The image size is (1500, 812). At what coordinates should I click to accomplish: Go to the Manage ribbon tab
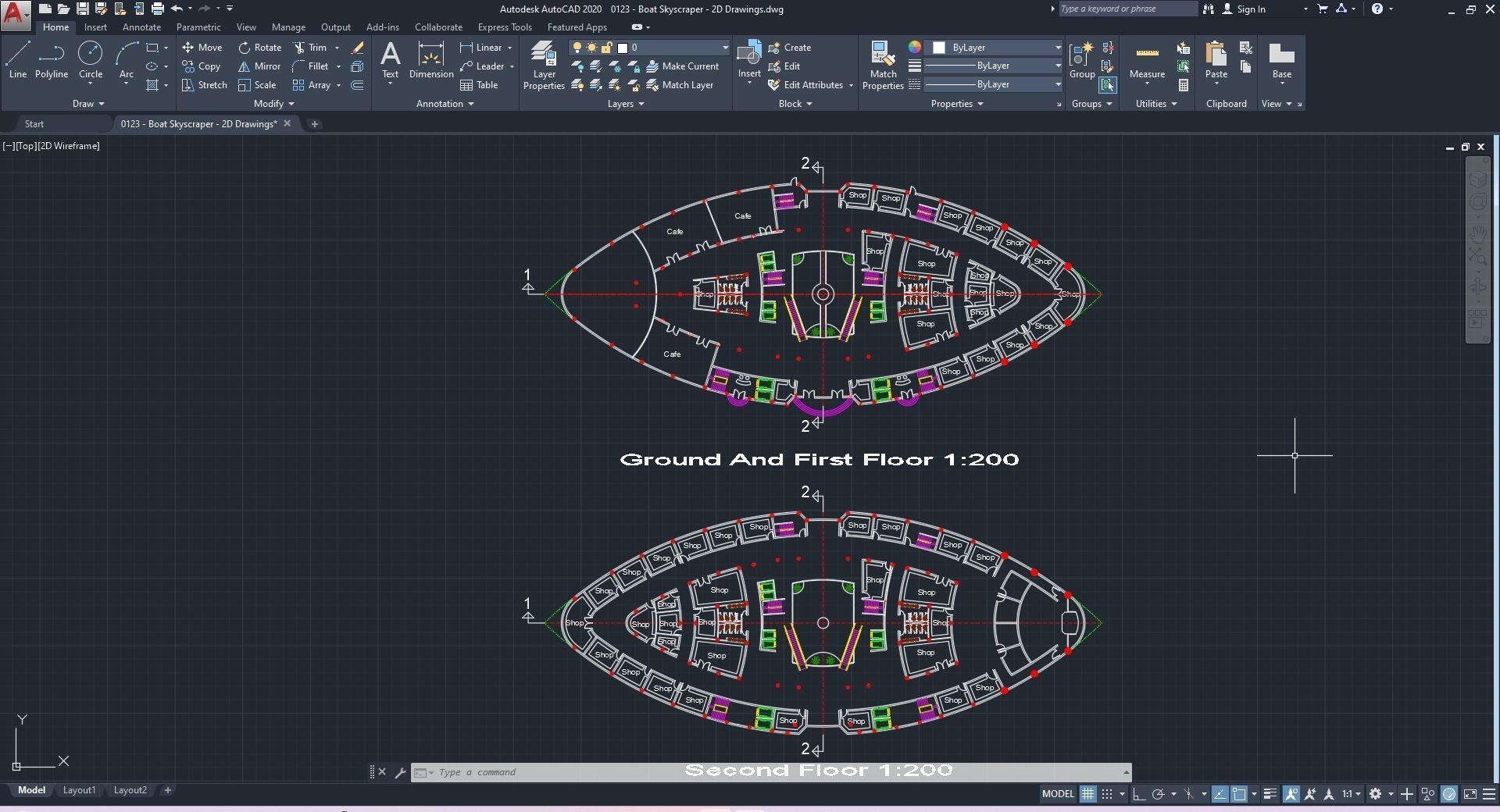point(288,27)
